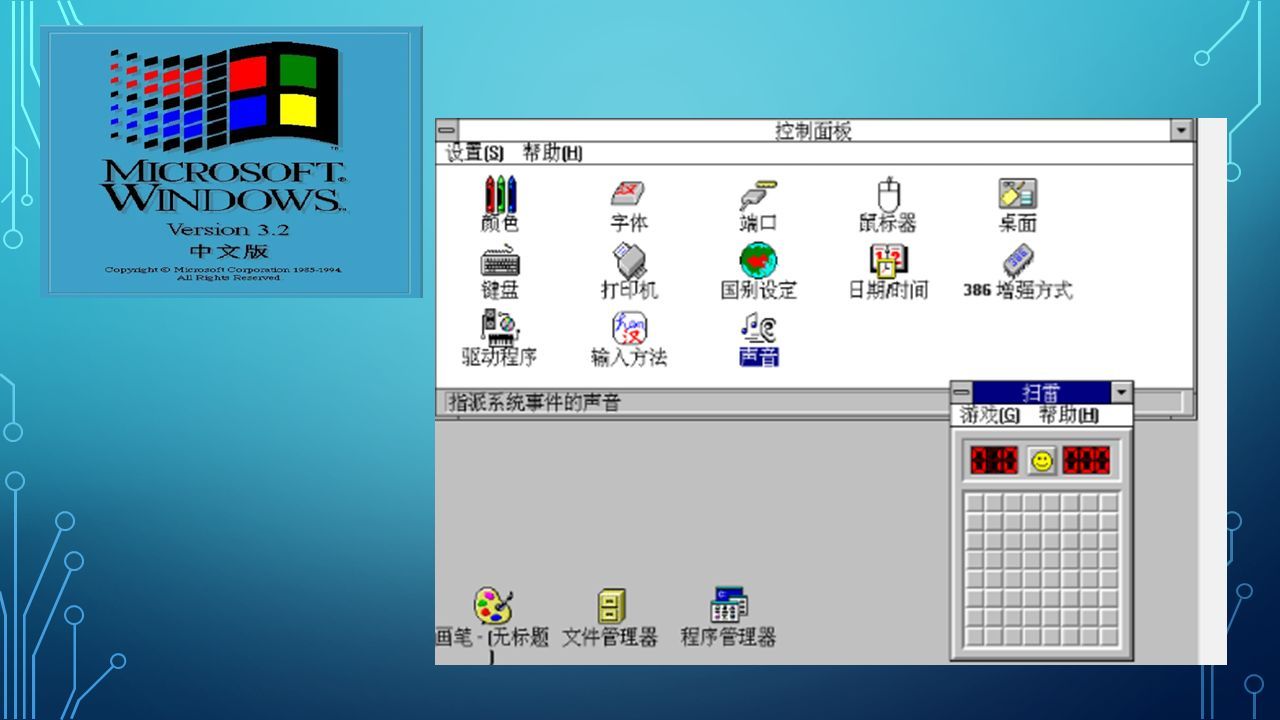Open the 帮助(H) menu in Minesweeper
Image resolution: width=1280 pixels, height=720 pixels.
1068,415
